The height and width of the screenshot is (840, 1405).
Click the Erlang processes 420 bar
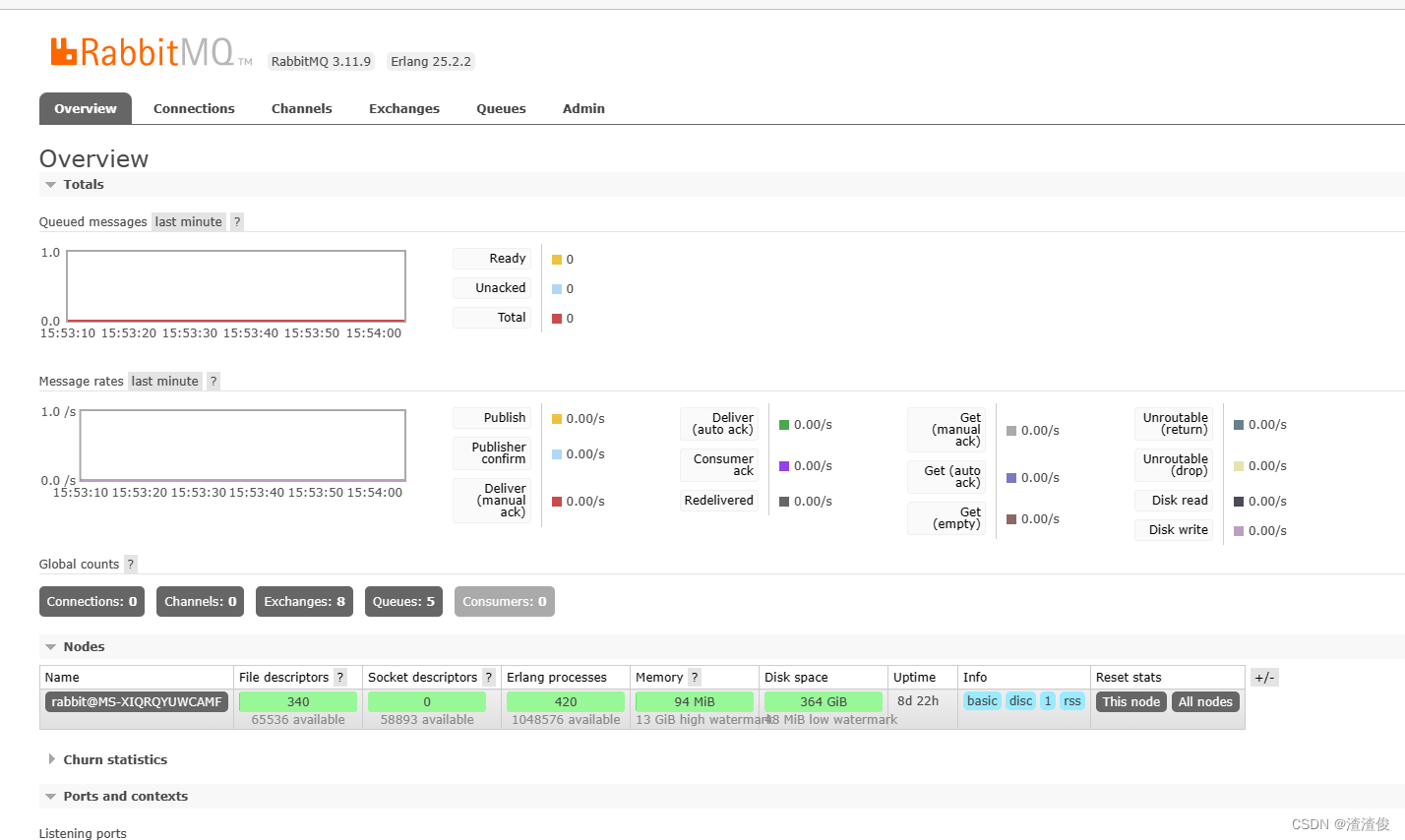tap(566, 702)
